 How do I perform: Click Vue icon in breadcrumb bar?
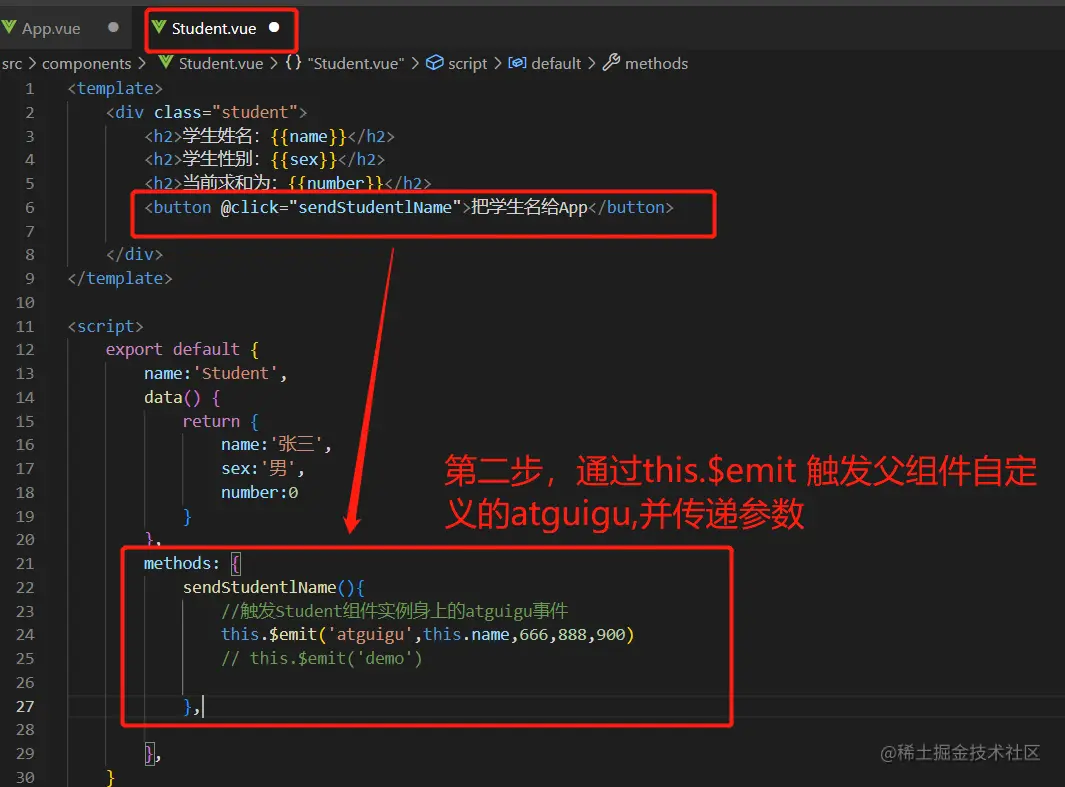coord(166,62)
